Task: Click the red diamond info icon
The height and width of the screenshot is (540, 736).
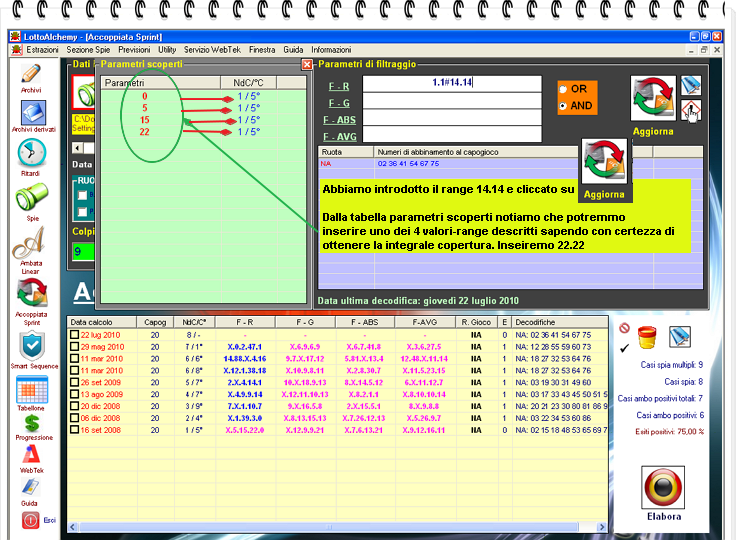Action: click(691, 110)
